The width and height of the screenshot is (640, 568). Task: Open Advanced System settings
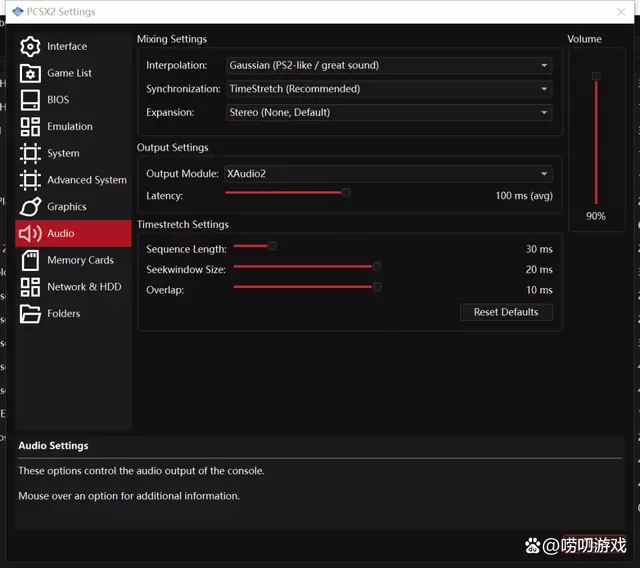pyautogui.click(x=73, y=180)
